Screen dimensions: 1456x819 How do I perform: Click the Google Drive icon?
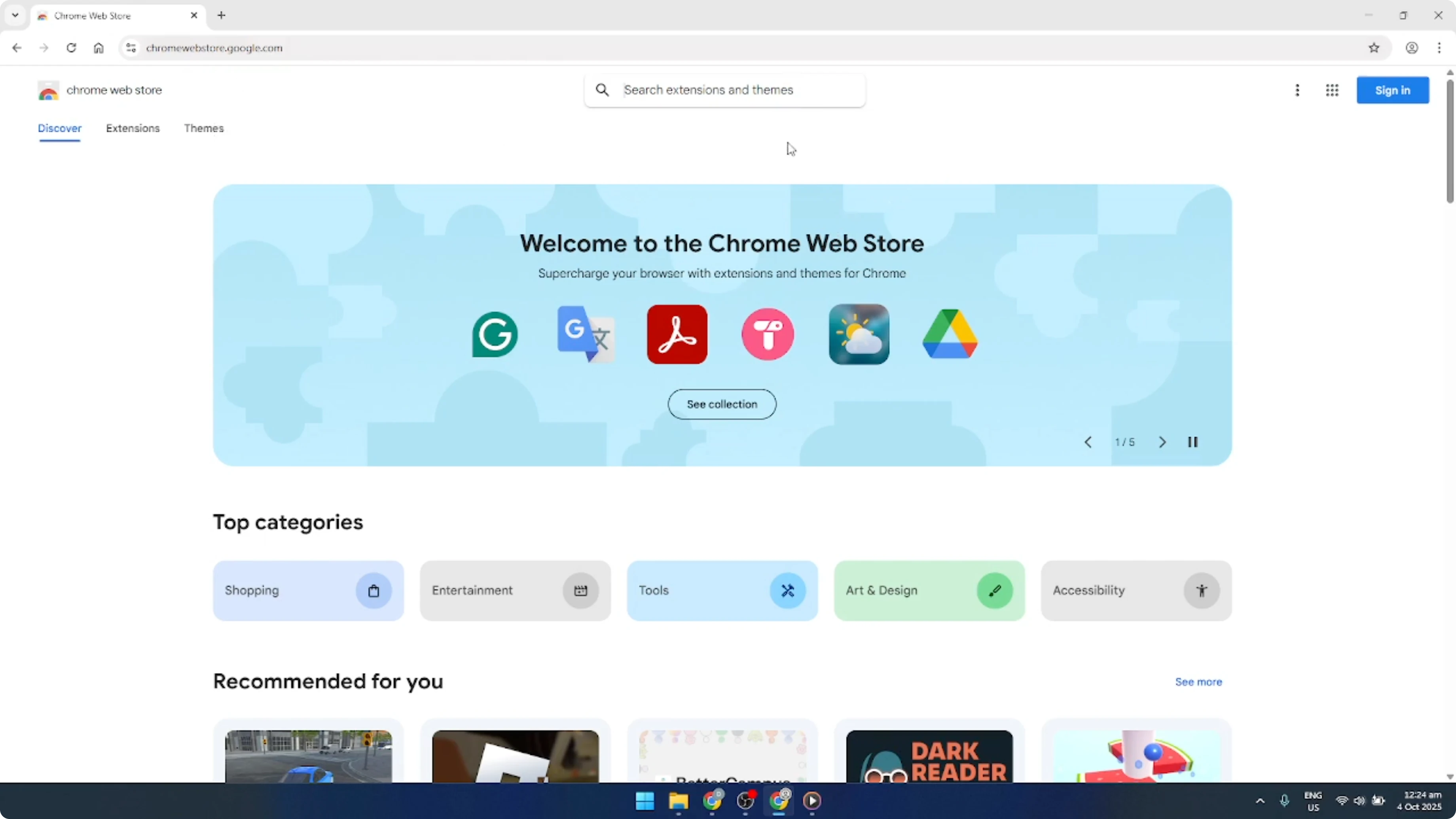[x=950, y=334]
